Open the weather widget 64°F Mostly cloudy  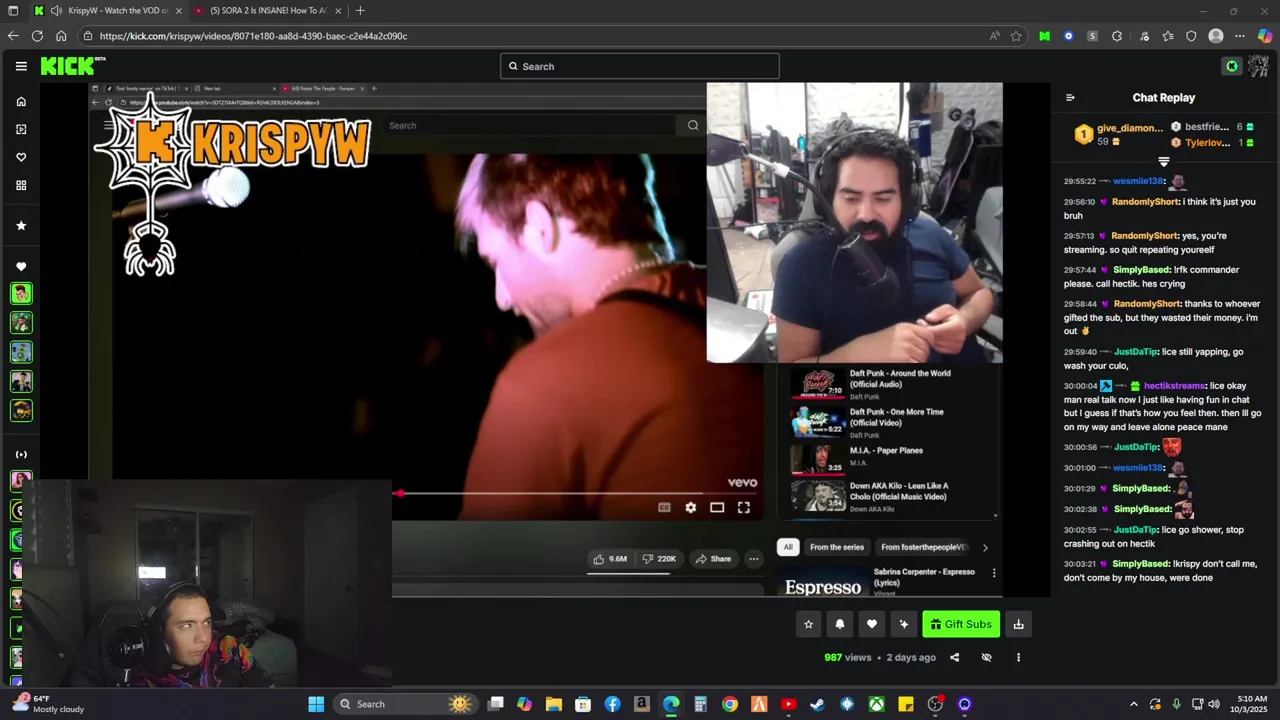(x=48, y=704)
